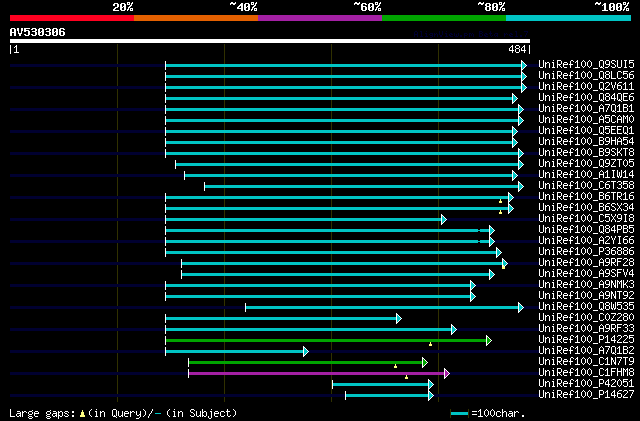Click the cyan alignment bar for P42051
This screenshot has height=421, width=640.
tap(380, 384)
